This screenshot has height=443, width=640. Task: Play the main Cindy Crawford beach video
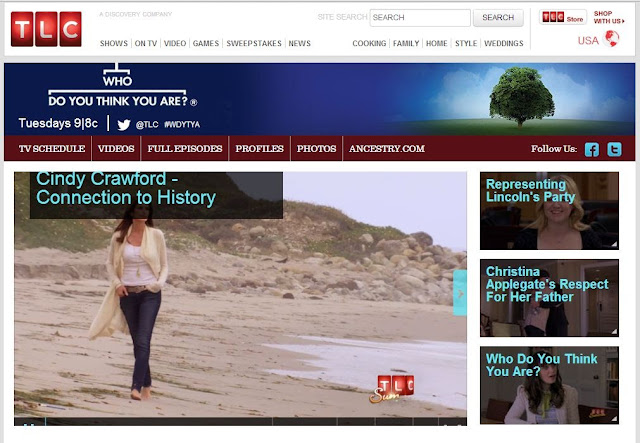(x=240, y=298)
